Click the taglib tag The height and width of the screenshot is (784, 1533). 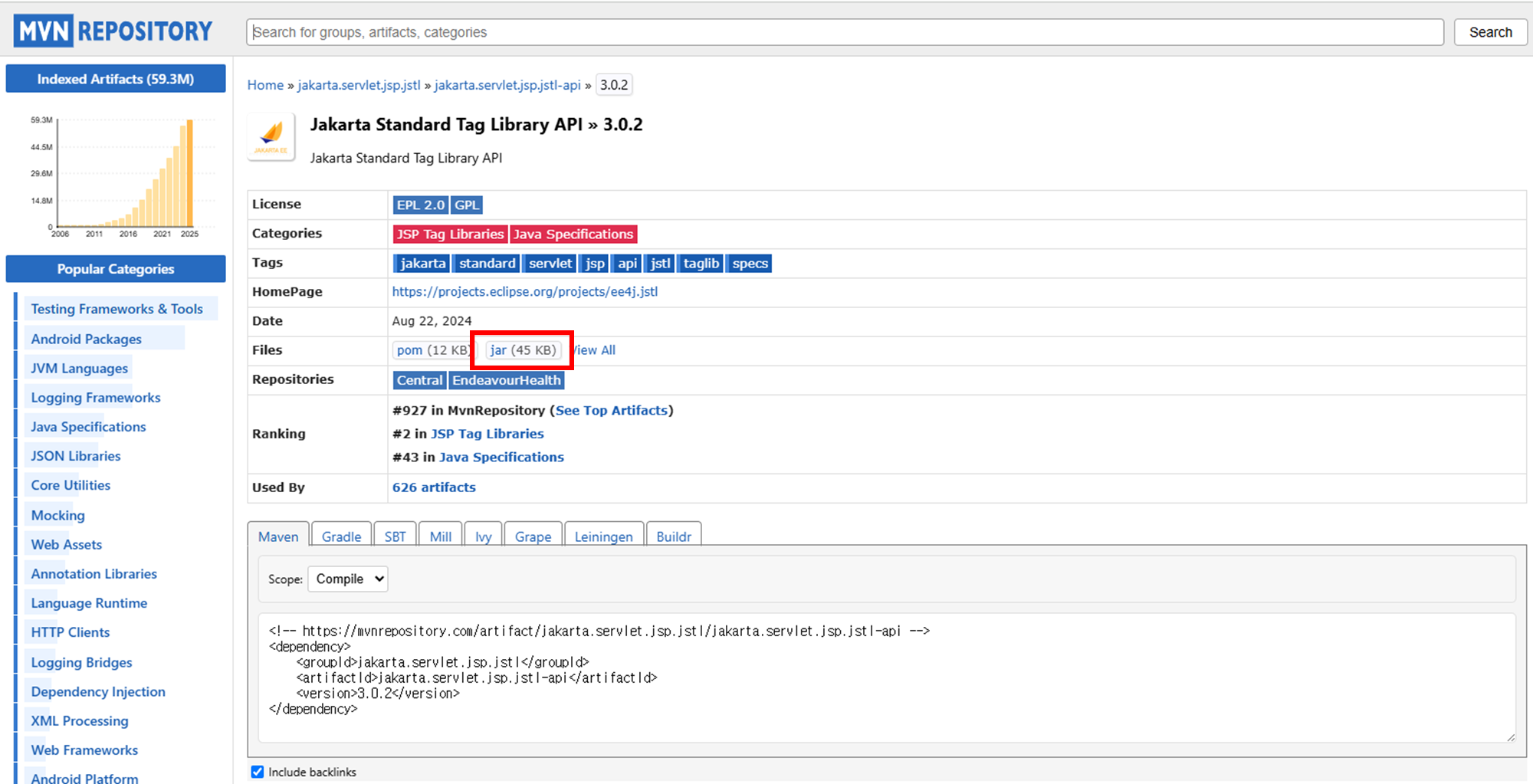coord(701,263)
